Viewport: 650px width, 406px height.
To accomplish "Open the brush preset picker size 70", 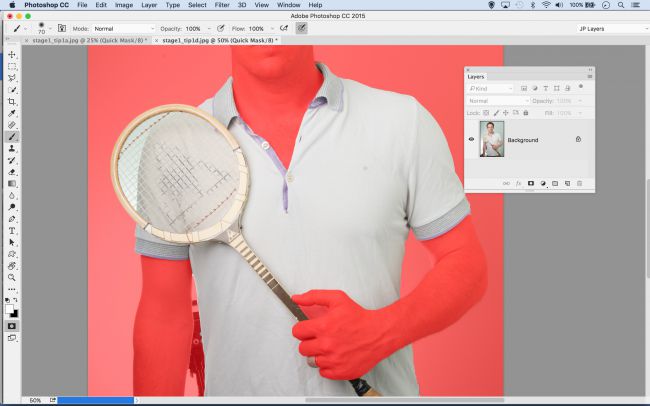I will (43, 29).
